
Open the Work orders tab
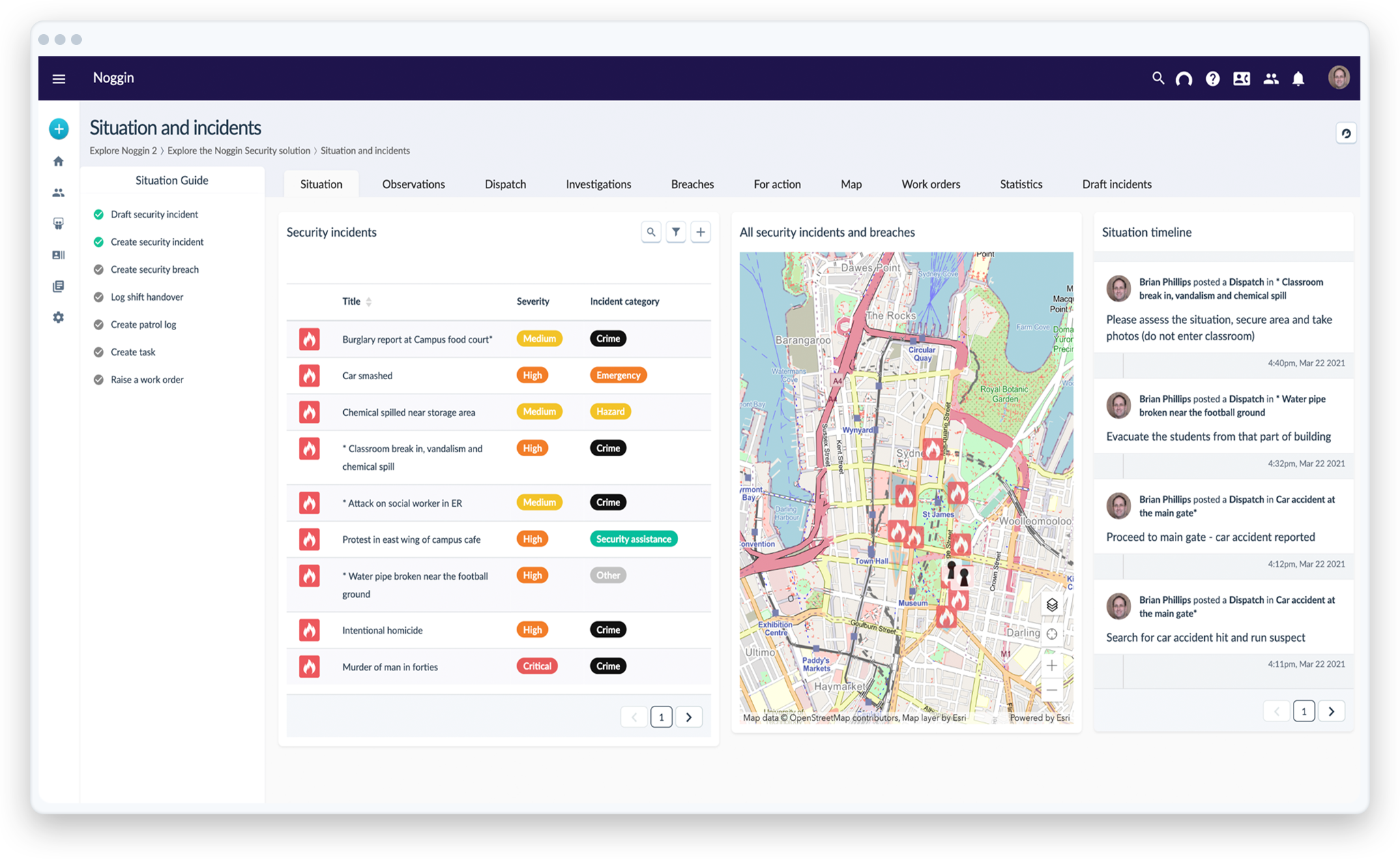tap(931, 184)
